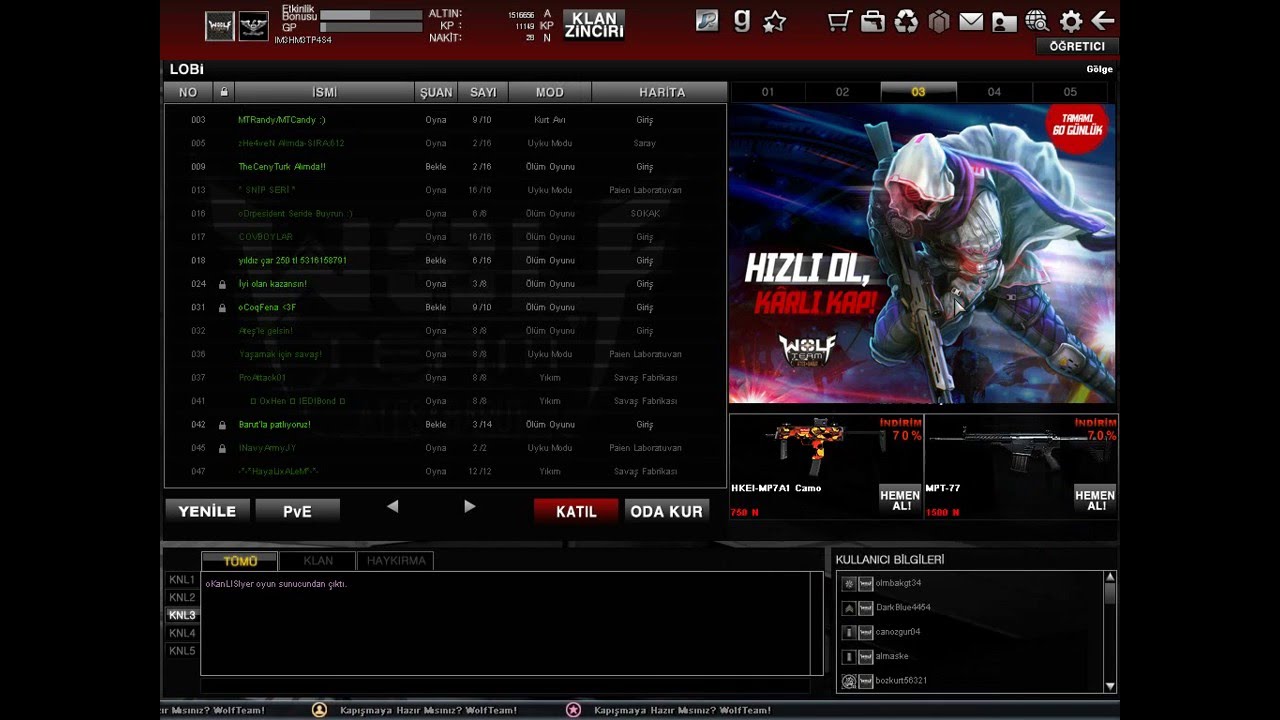Select room 'TheCenyTurk Alımda!!'
1280x720 pixels.
click(x=445, y=167)
